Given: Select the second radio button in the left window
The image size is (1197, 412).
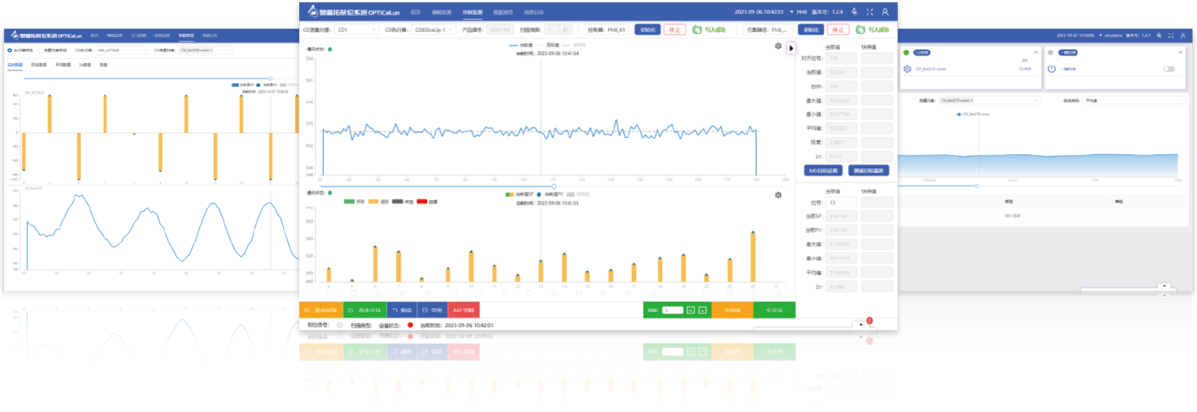Looking at the screenshot, I should click(x=41, y=49).
